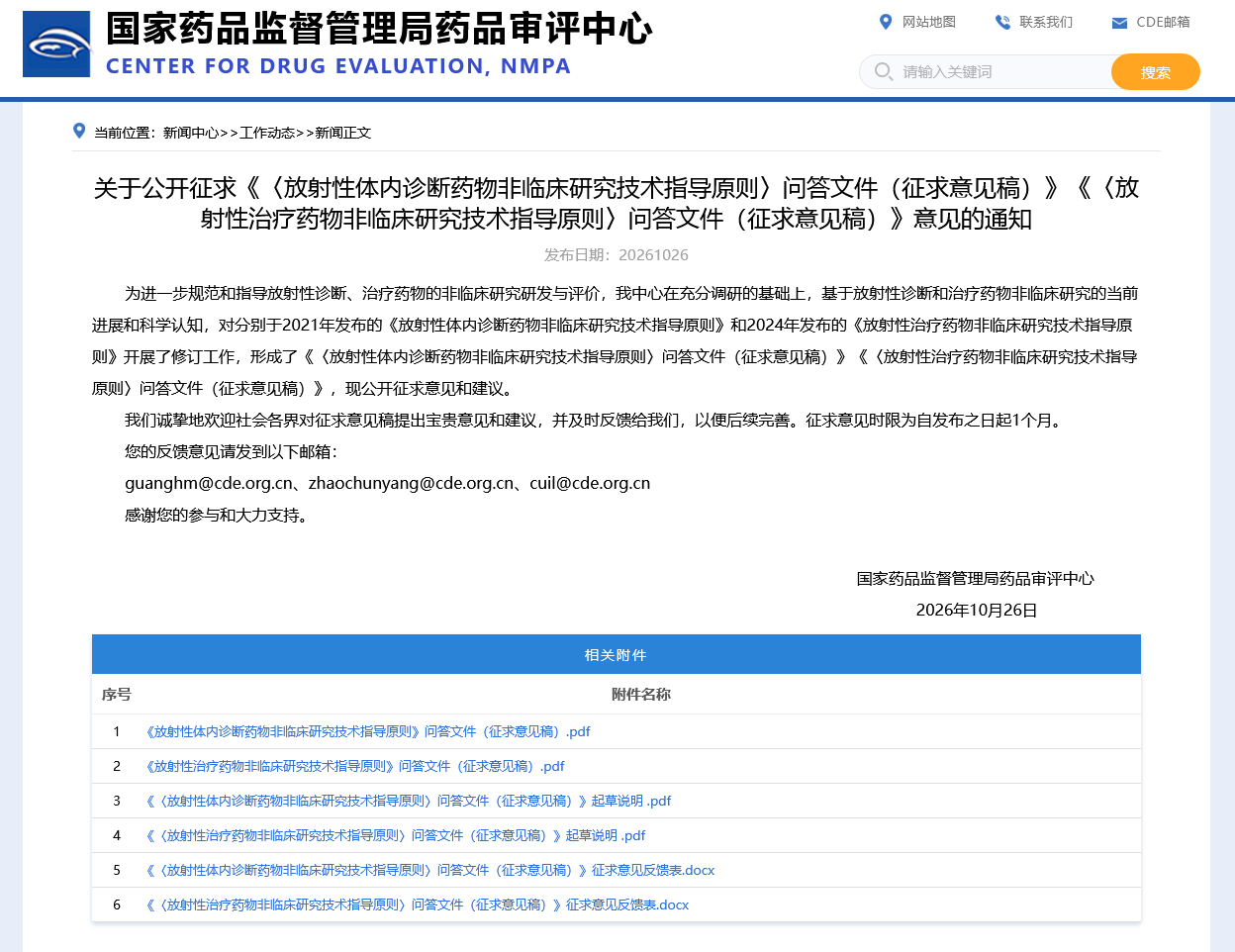Screen dimensions: 1235x952
Task: Click the 发布日期：20261026 line
Action: click(617, 254)
